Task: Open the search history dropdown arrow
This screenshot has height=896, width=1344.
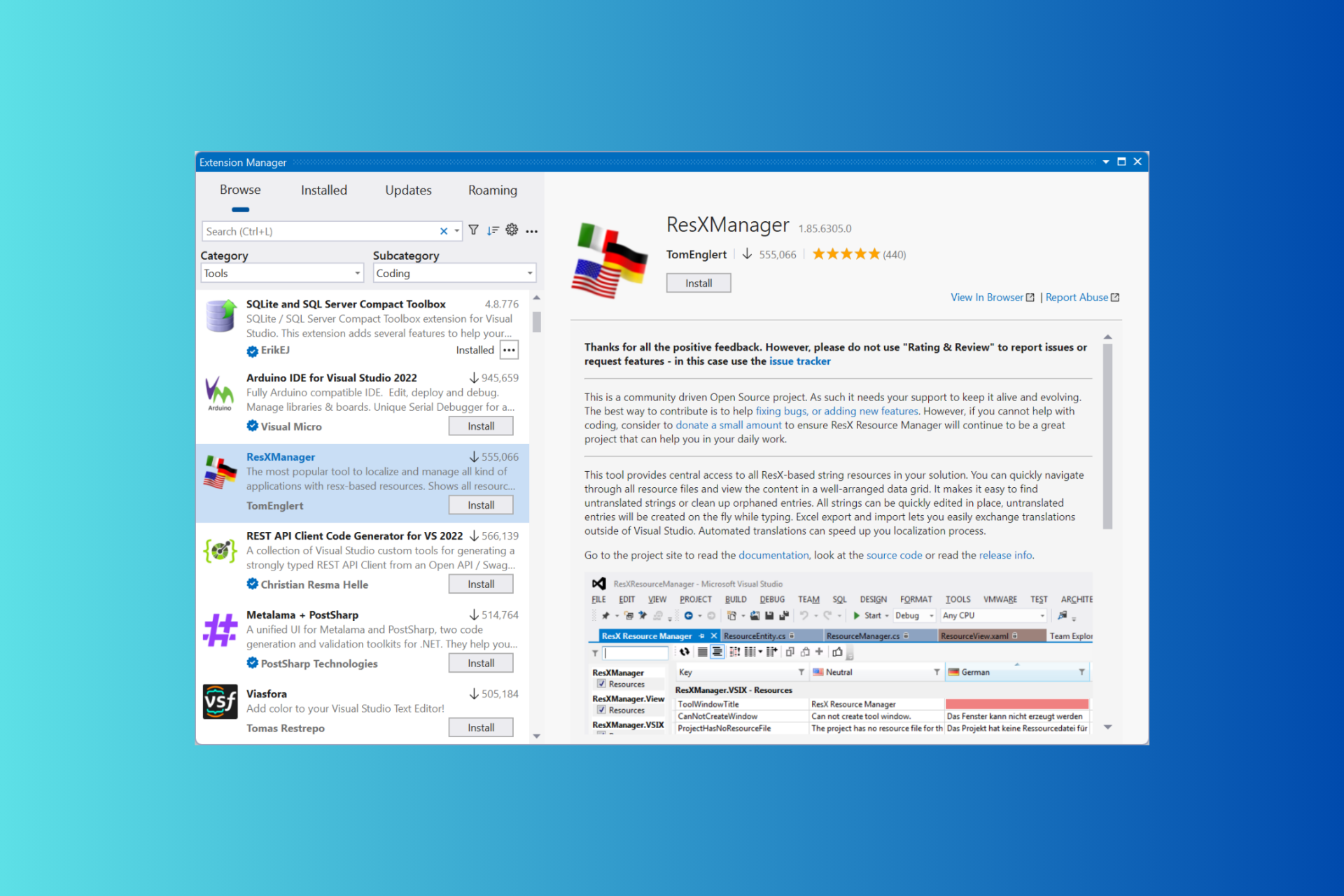Action: (456, 231)
